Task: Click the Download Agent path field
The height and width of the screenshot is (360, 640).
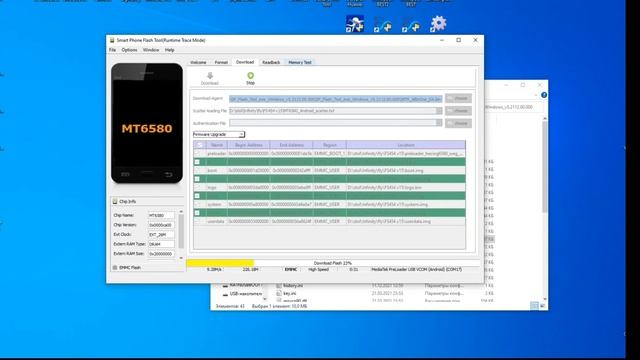Action: [x=336, y=99]
